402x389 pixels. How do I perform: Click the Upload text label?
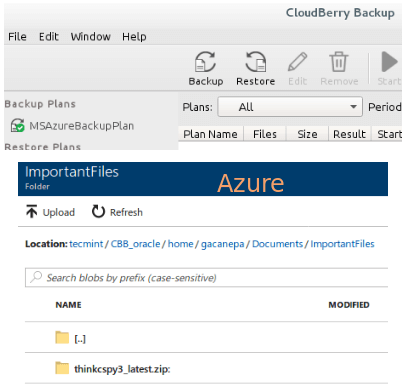click(59, 212)
